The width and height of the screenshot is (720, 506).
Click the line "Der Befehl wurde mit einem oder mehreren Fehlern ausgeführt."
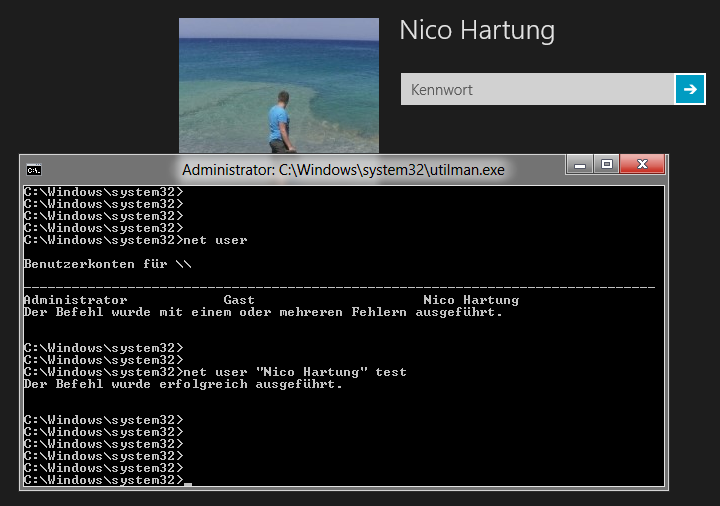click(x=263, y=312)
